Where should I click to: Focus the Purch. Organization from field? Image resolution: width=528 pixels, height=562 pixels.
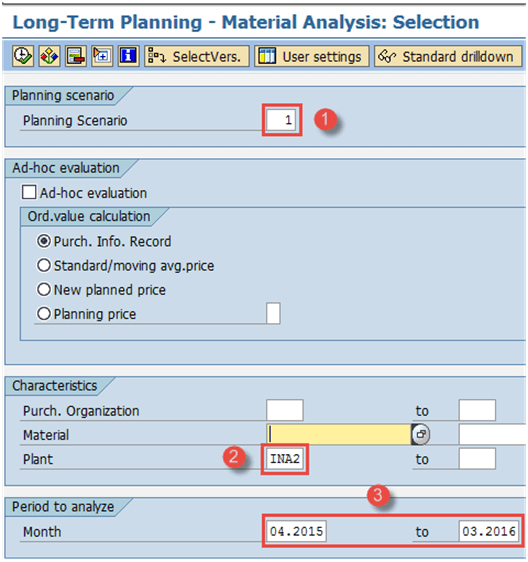point(285,410)
